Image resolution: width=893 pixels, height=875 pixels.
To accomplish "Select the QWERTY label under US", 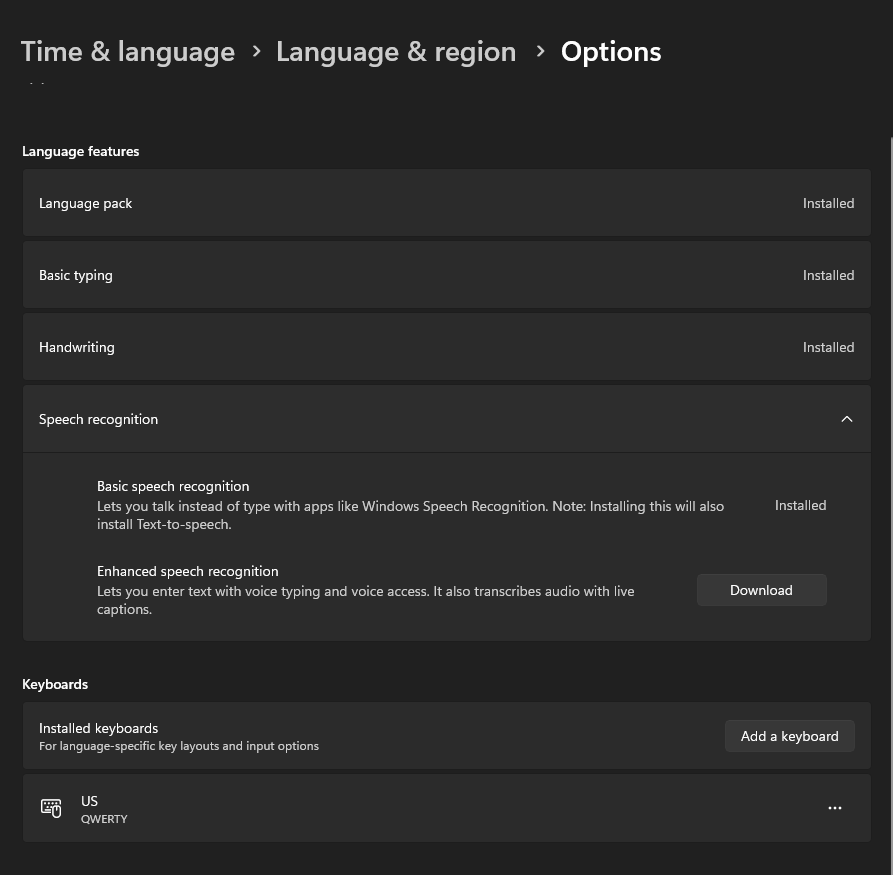I will 104,818.
